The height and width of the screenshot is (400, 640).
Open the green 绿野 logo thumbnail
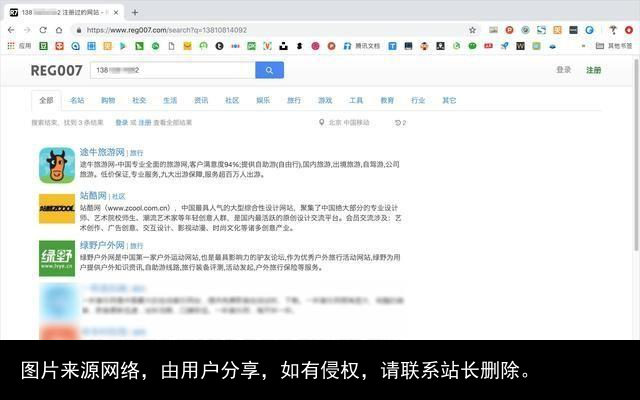tap(57, 258)
